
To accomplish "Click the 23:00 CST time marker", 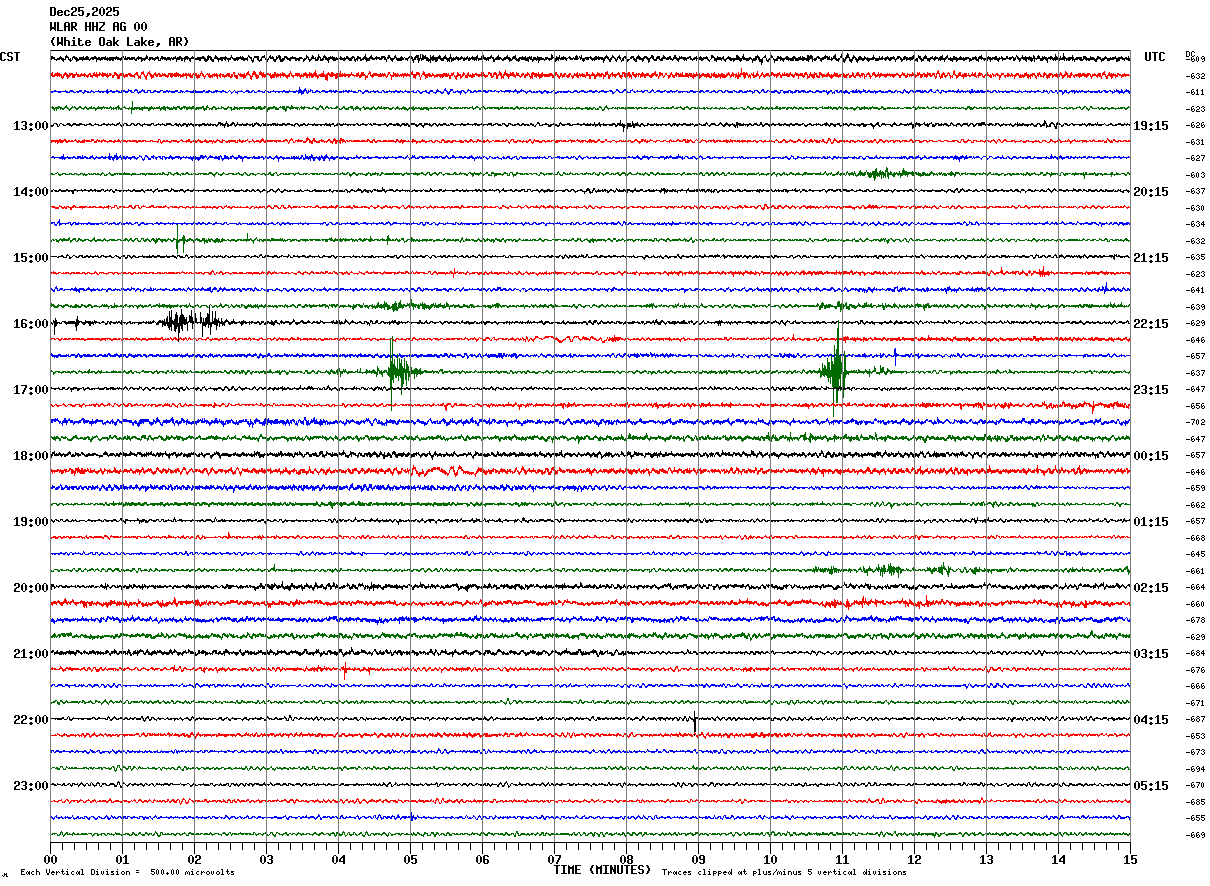I will point(30,786).
